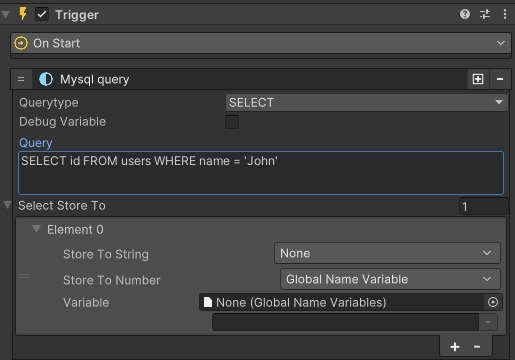Click the Mysql query half-circle icon

pos(46,79)
